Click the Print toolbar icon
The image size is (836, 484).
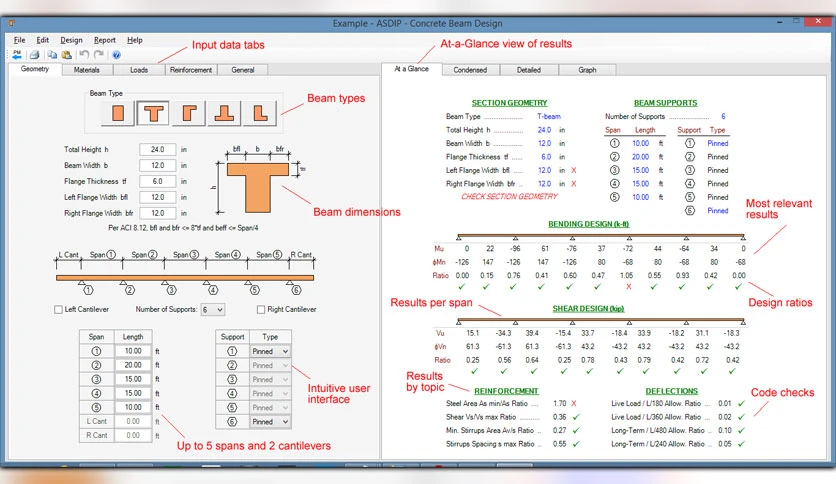[x=34, y=54]
